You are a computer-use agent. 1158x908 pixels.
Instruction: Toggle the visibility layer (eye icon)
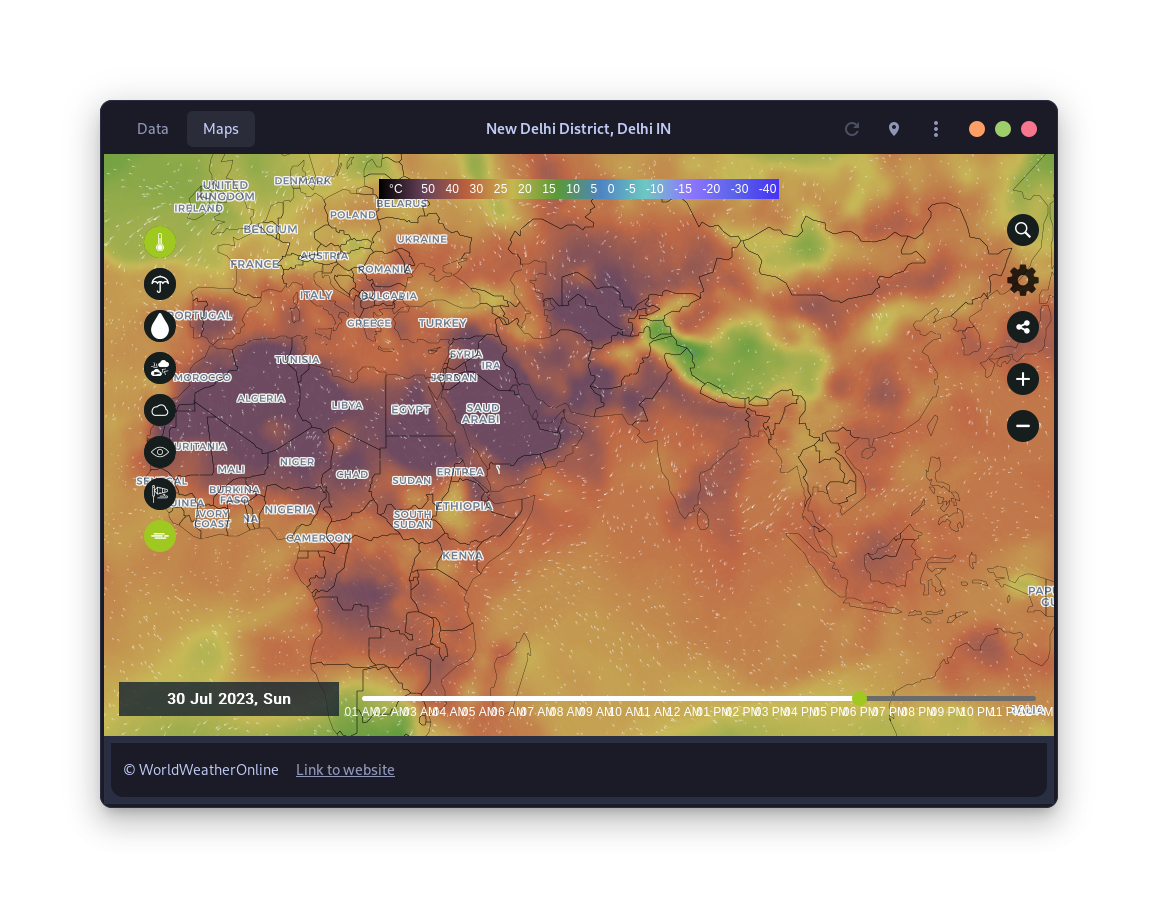pos(160,451)
